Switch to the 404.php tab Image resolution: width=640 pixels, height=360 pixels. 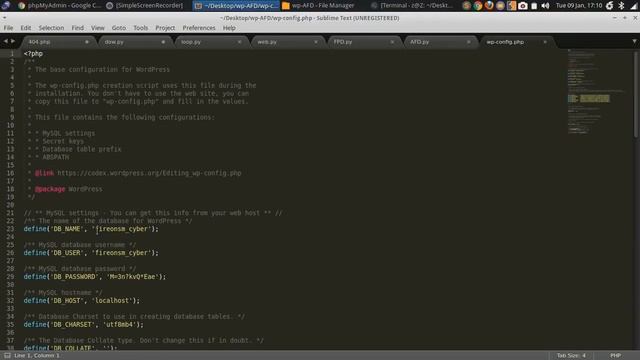point(57,42)
